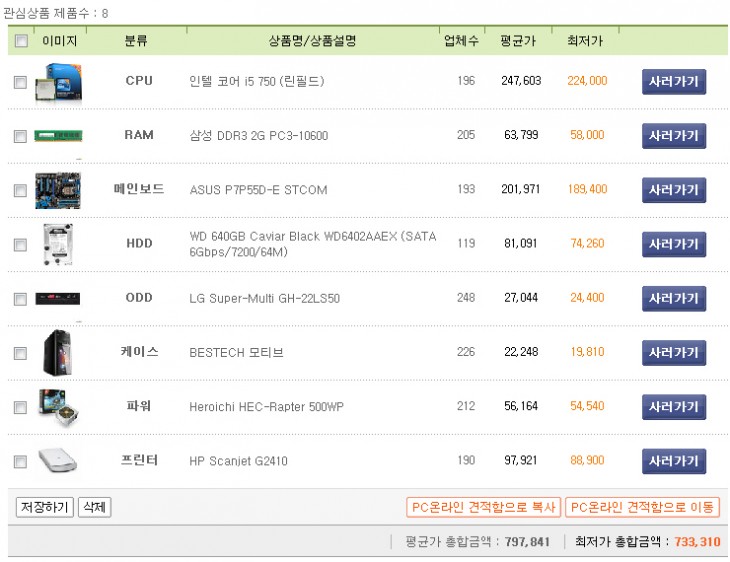
Task: Click PC온라인 견적함으로 이동 button
Action: pos(642,507)
